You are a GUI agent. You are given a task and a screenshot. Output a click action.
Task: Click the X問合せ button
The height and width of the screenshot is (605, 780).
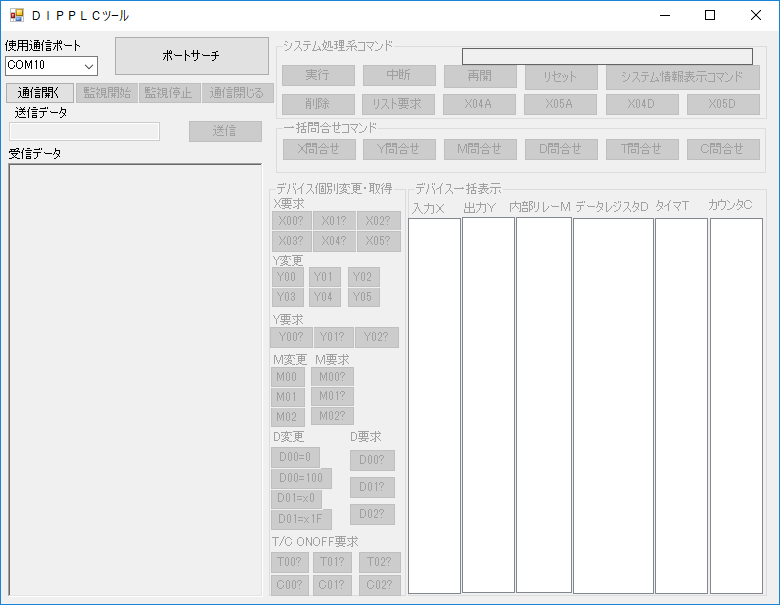pos(317,149)
